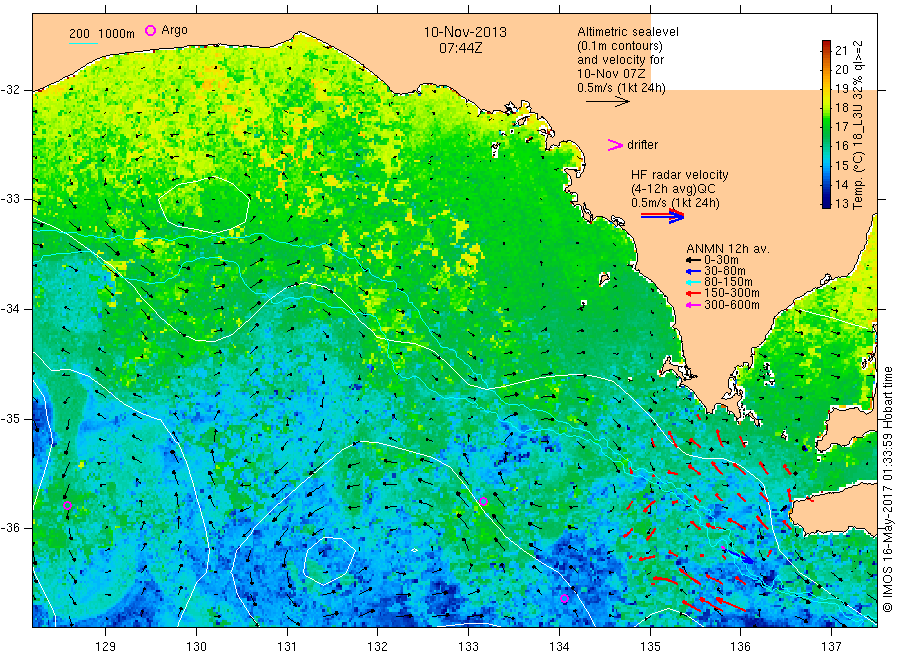The width and height of the screenshot is (900, 660).
Task: Click the magenta drifter symbol in the legend
Action: click(615, 145)
